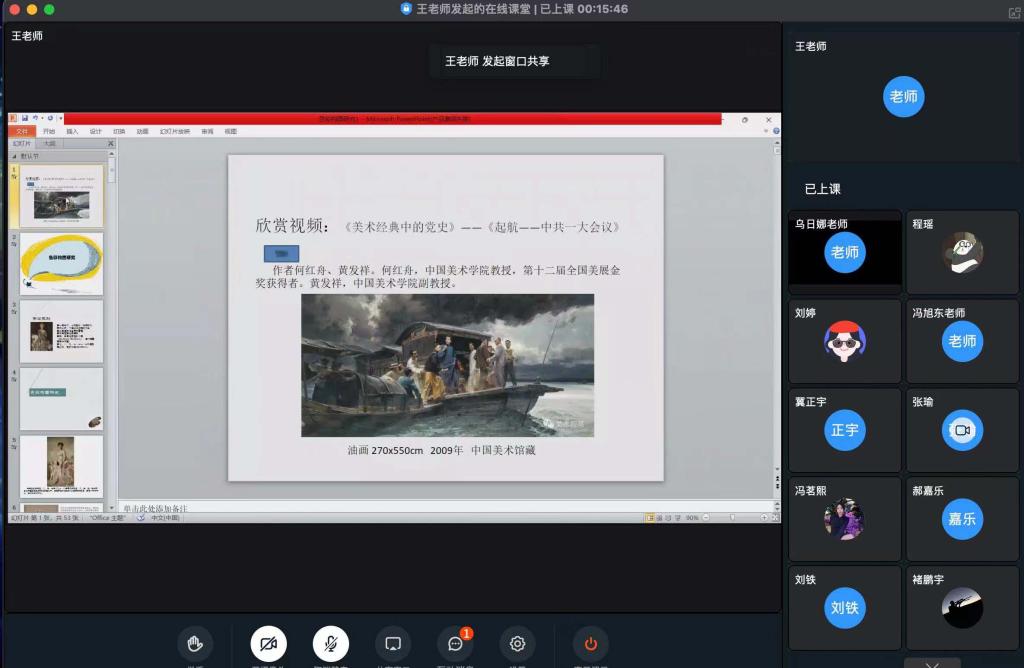Toggle the camera on or off
1024x668 pixels.
click(268, 643)
